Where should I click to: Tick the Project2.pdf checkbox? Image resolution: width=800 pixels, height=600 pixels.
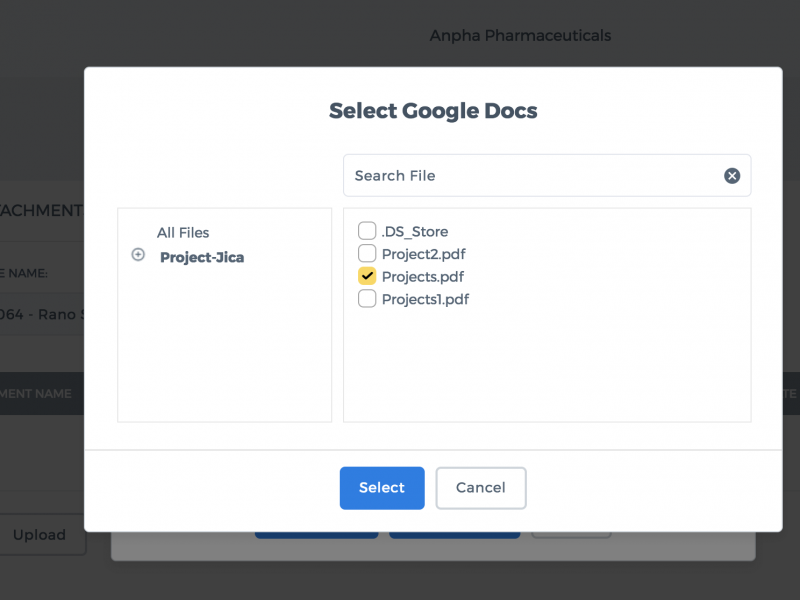pyautogui.click(x=367, y=253)
